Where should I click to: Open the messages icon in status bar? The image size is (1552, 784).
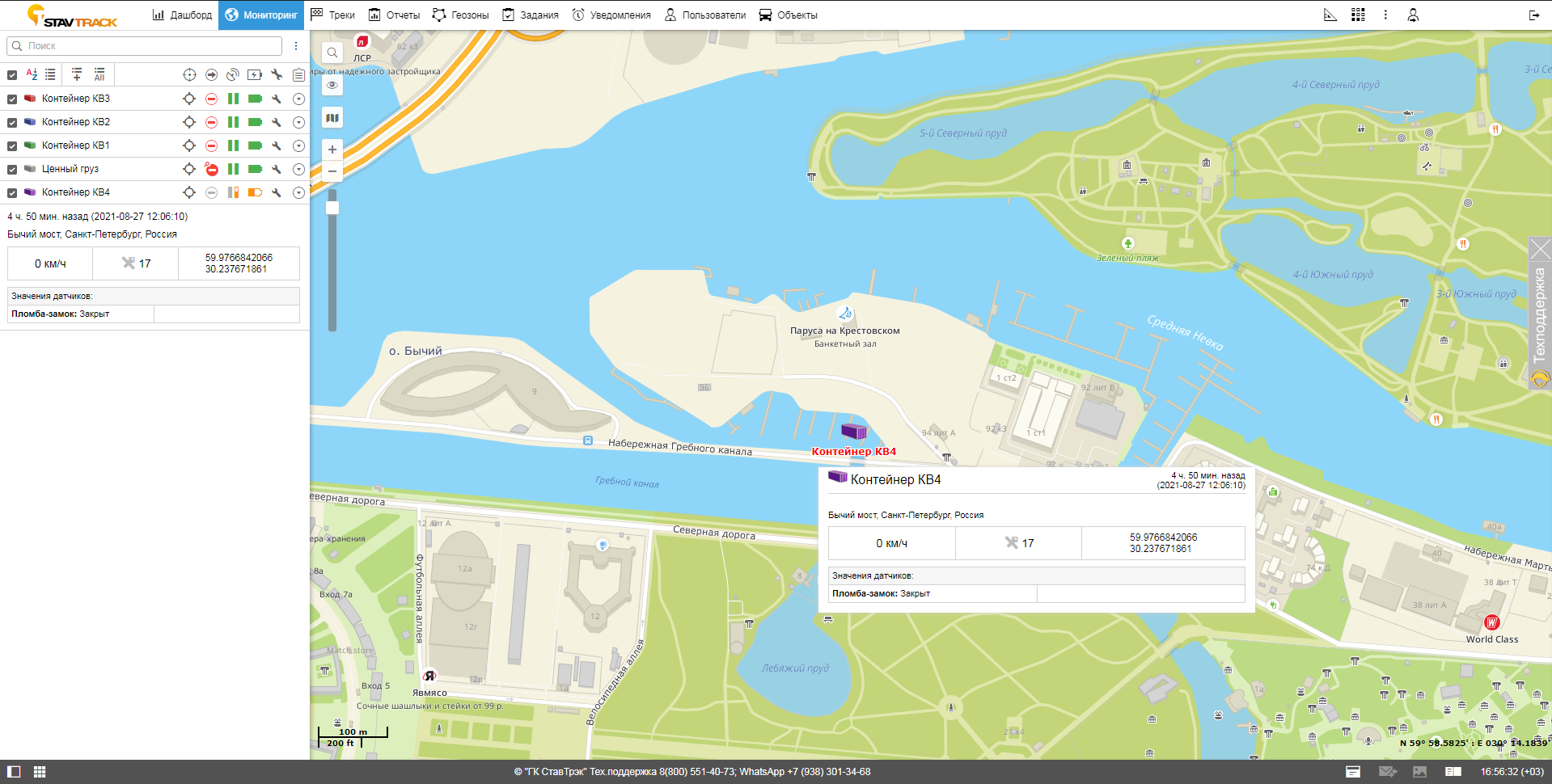click(x=1387, y=772)
